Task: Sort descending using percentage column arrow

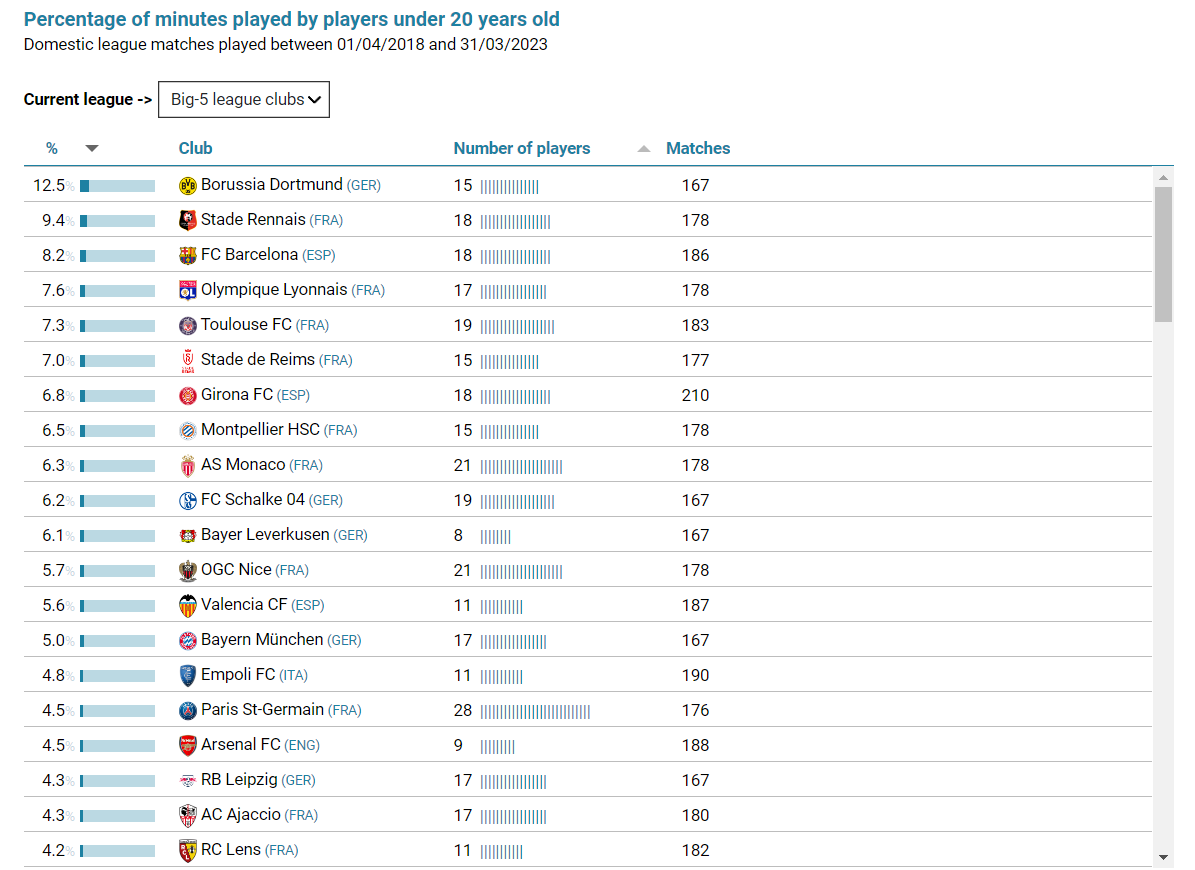Action: click(92, 149)
